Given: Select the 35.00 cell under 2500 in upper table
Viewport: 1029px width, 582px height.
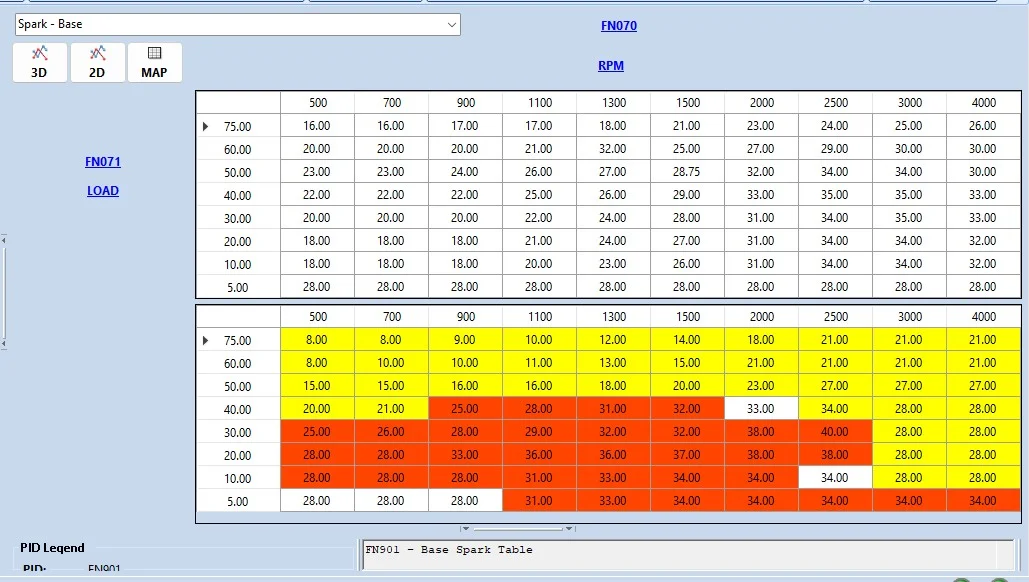Looking at the screenshot, I should 835,195.
